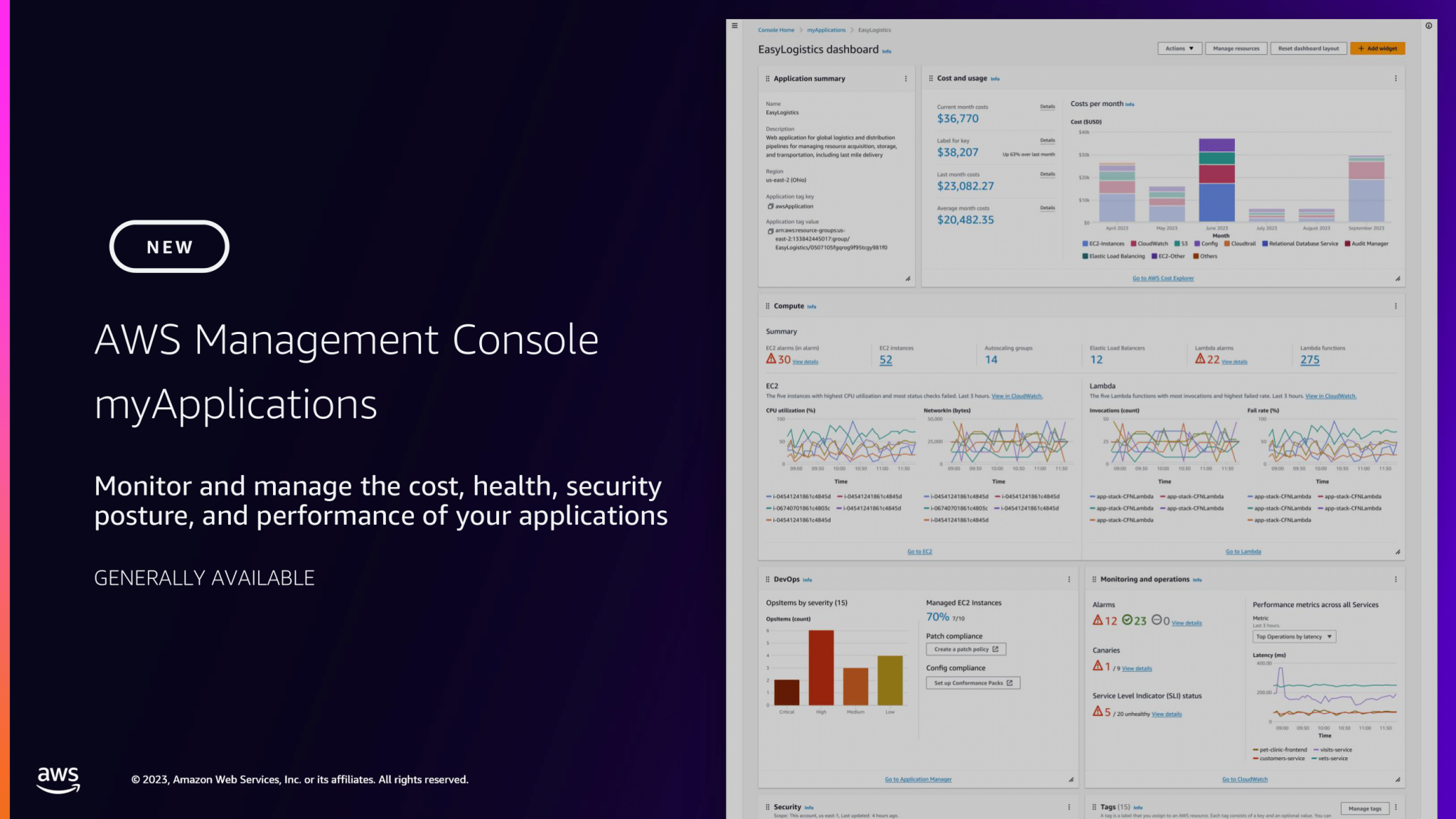
Task: Click the High severity OpsItems bar
Action: click(x=820, y=668)
